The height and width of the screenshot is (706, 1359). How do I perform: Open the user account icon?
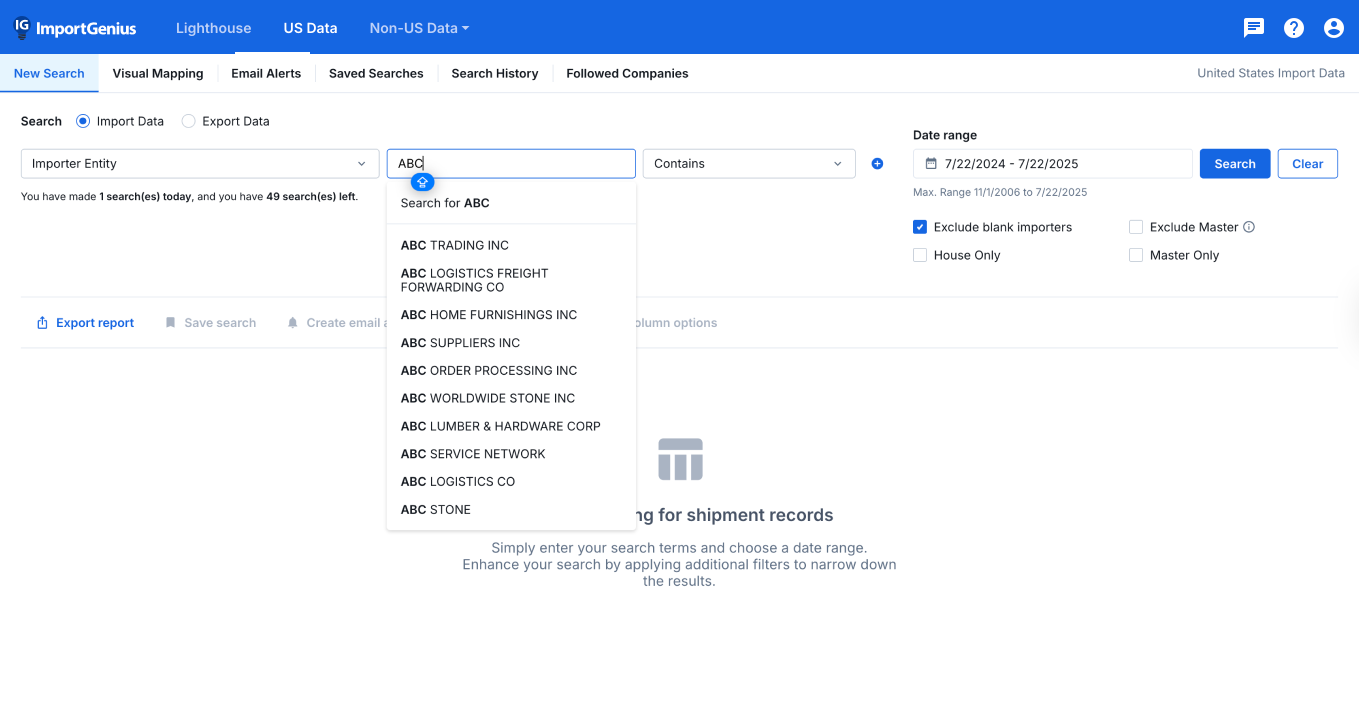click(x=1333, y=27)
